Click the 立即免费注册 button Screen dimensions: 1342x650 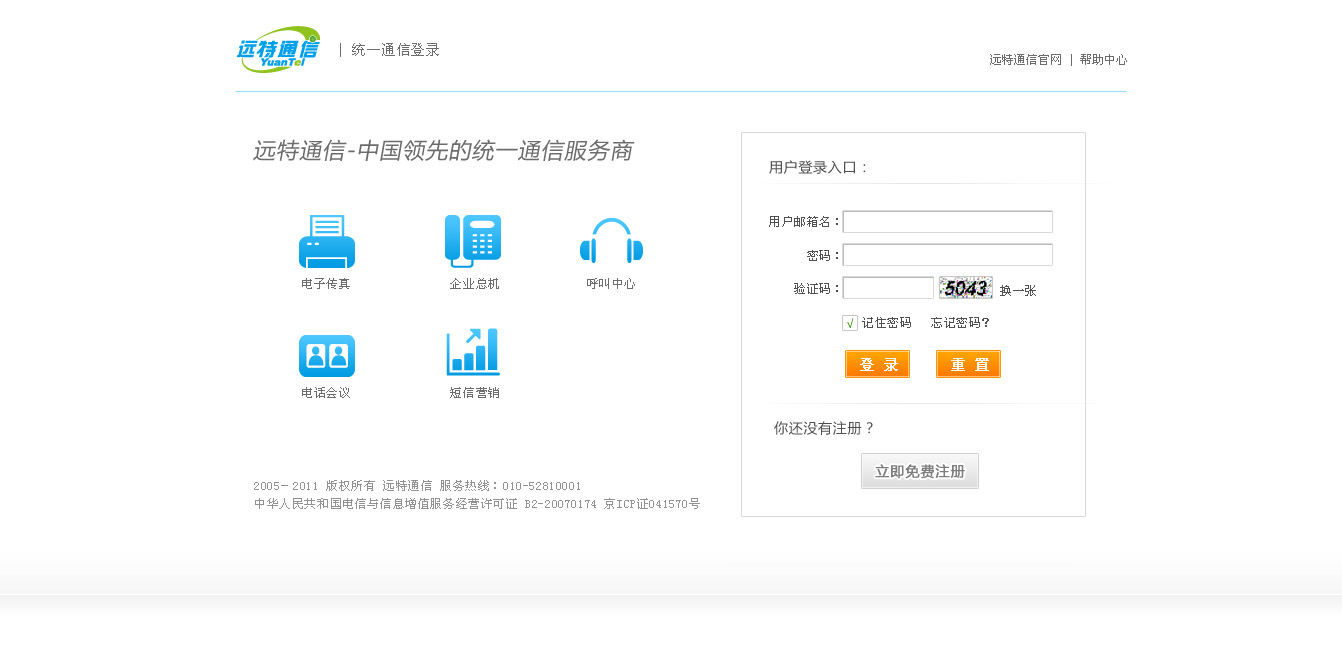tap(920, 471)
